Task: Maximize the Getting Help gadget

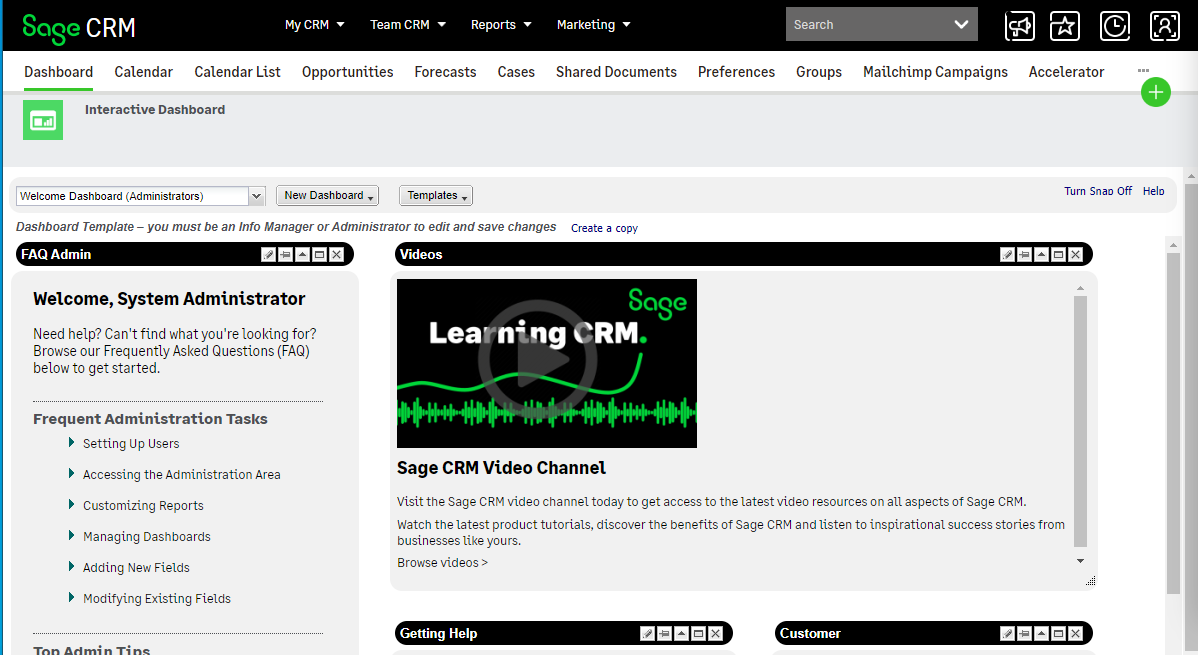Action: tap(698, 634)
